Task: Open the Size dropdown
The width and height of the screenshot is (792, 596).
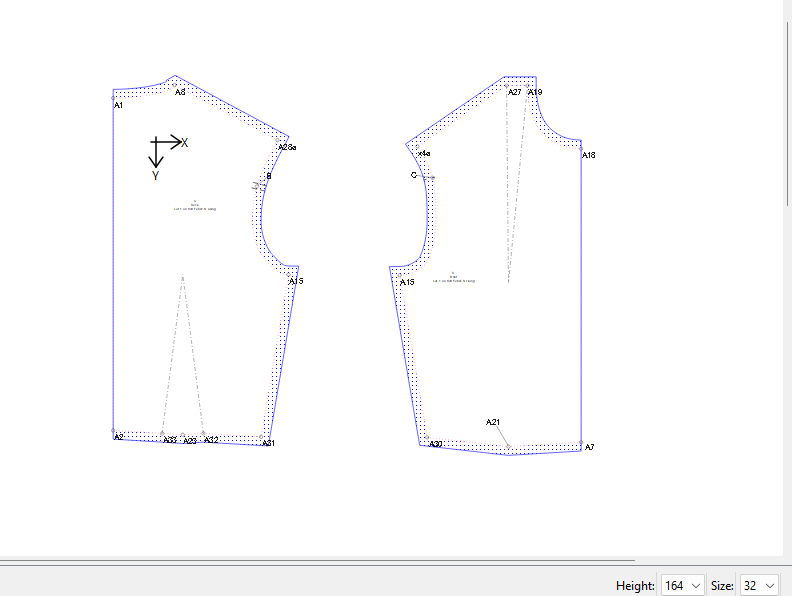Action: (758, 585)
